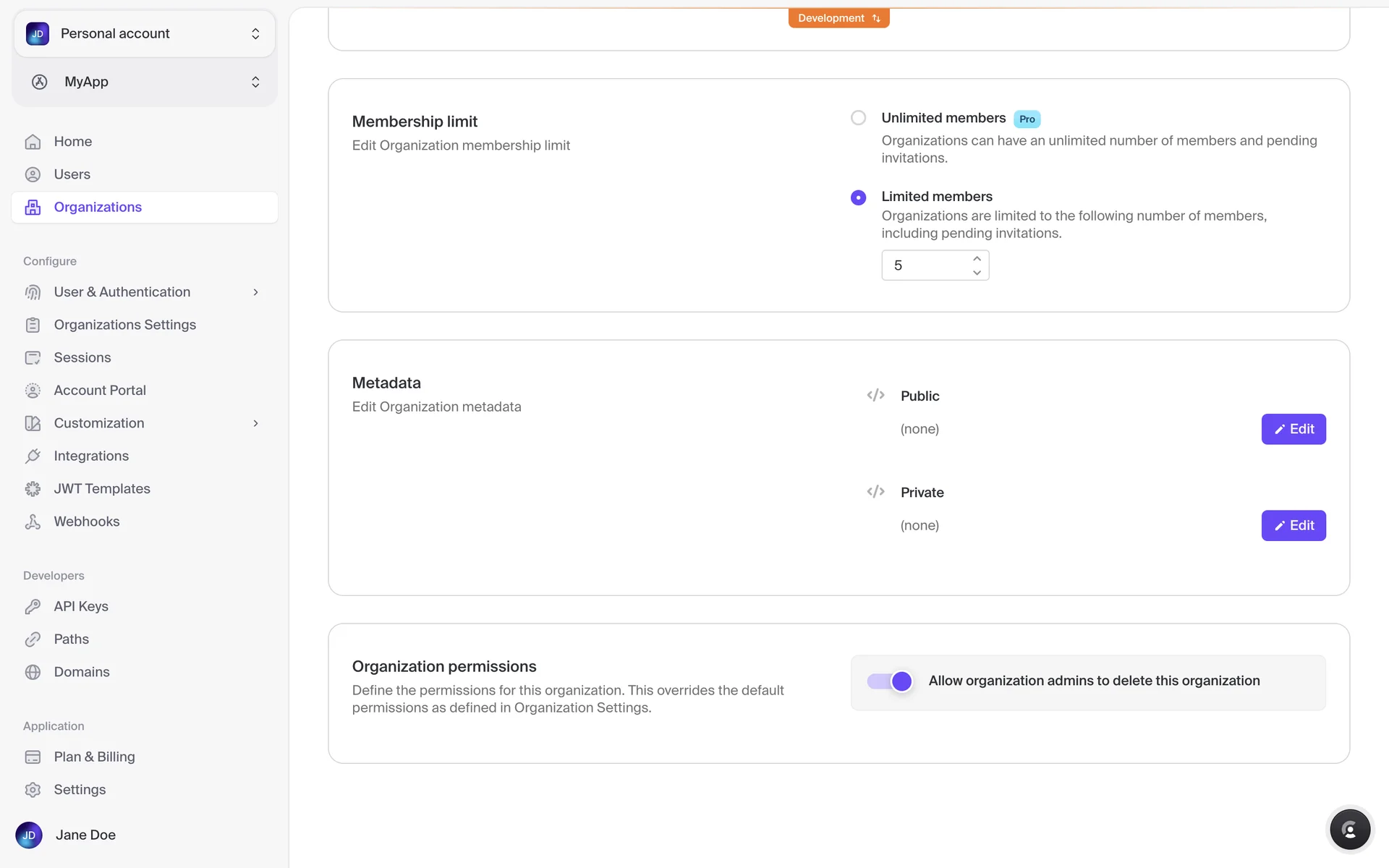Click the Integrations plug icon
This screenshot has width=1389, height=868.
pos(33,456)
